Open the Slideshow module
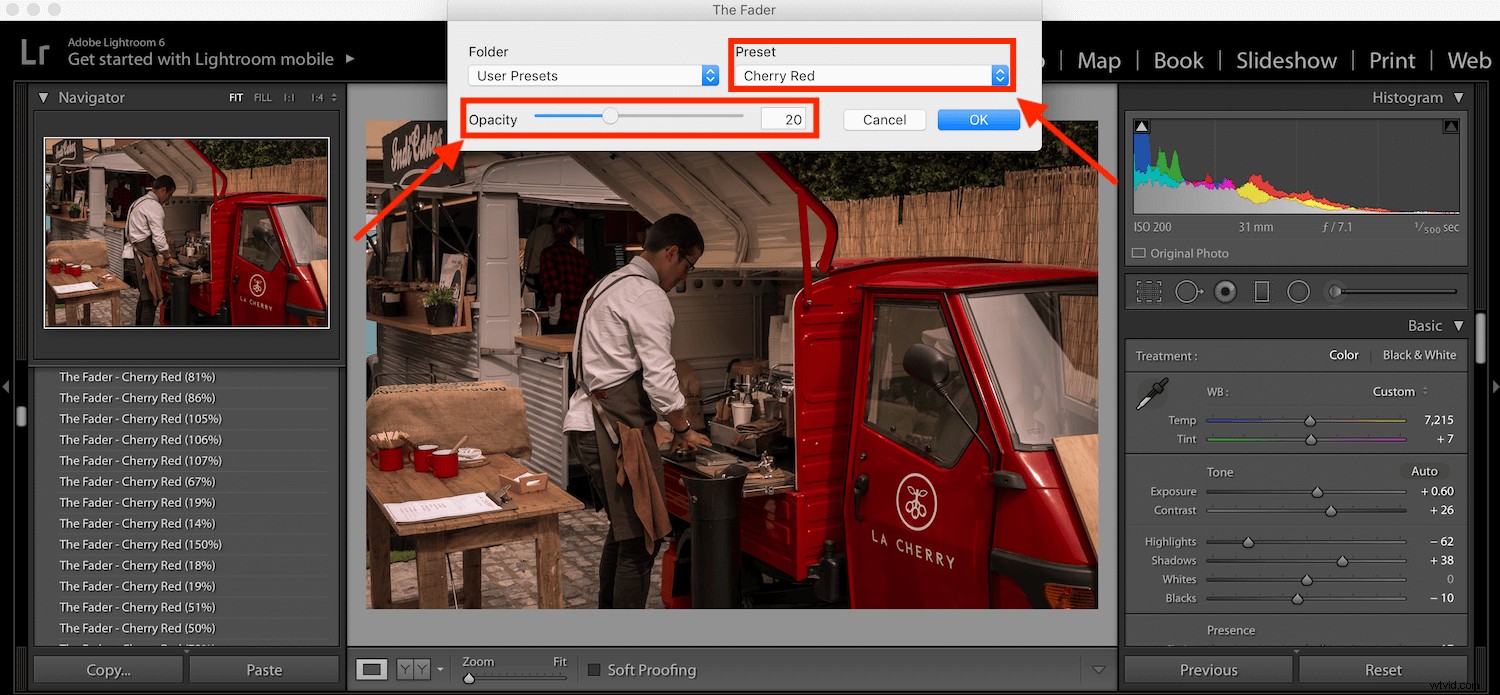Image resolution: width=1500 pixels, height=695 pixels. tap(1286, 60)
